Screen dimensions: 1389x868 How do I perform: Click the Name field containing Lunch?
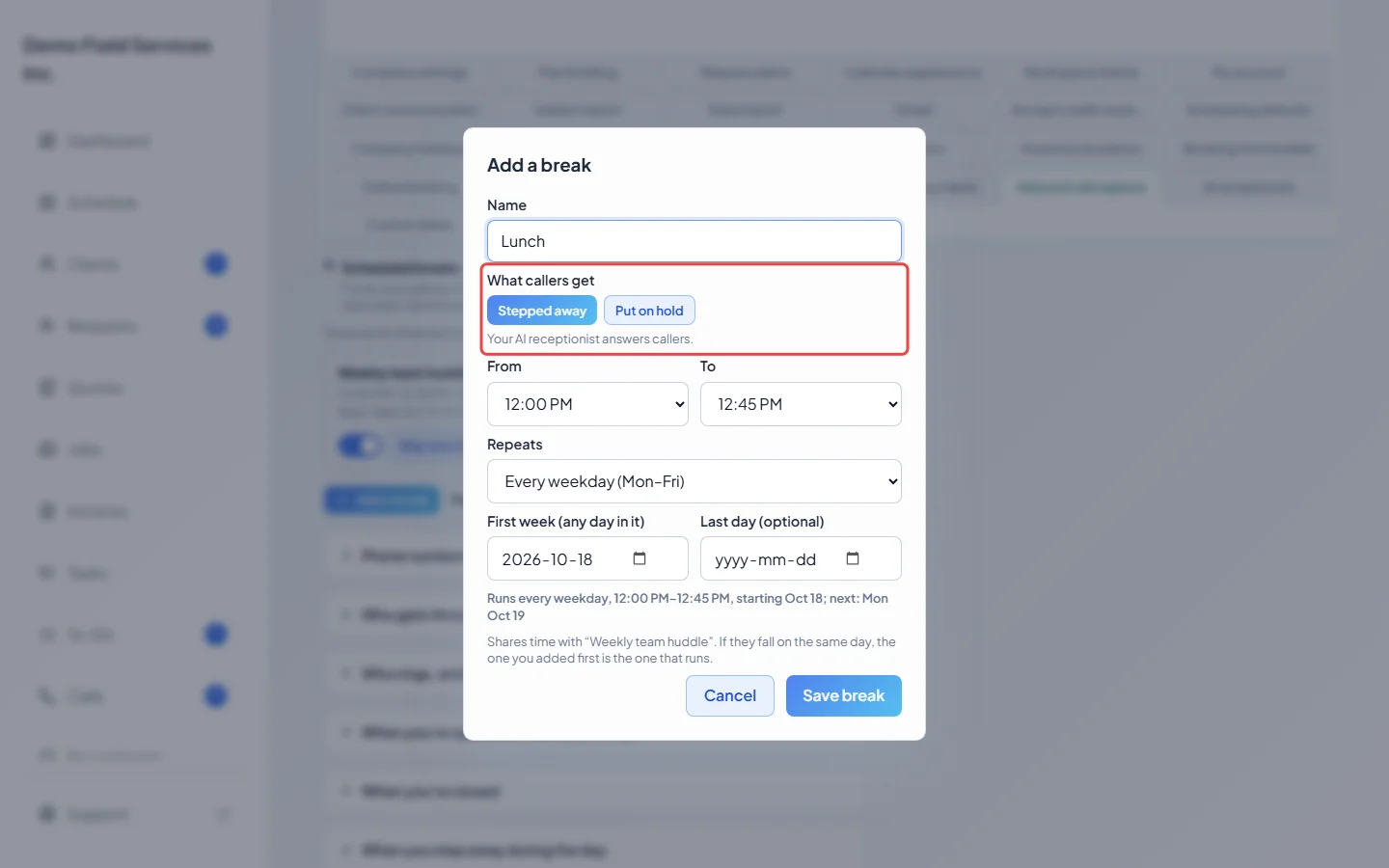coord(694,241)
